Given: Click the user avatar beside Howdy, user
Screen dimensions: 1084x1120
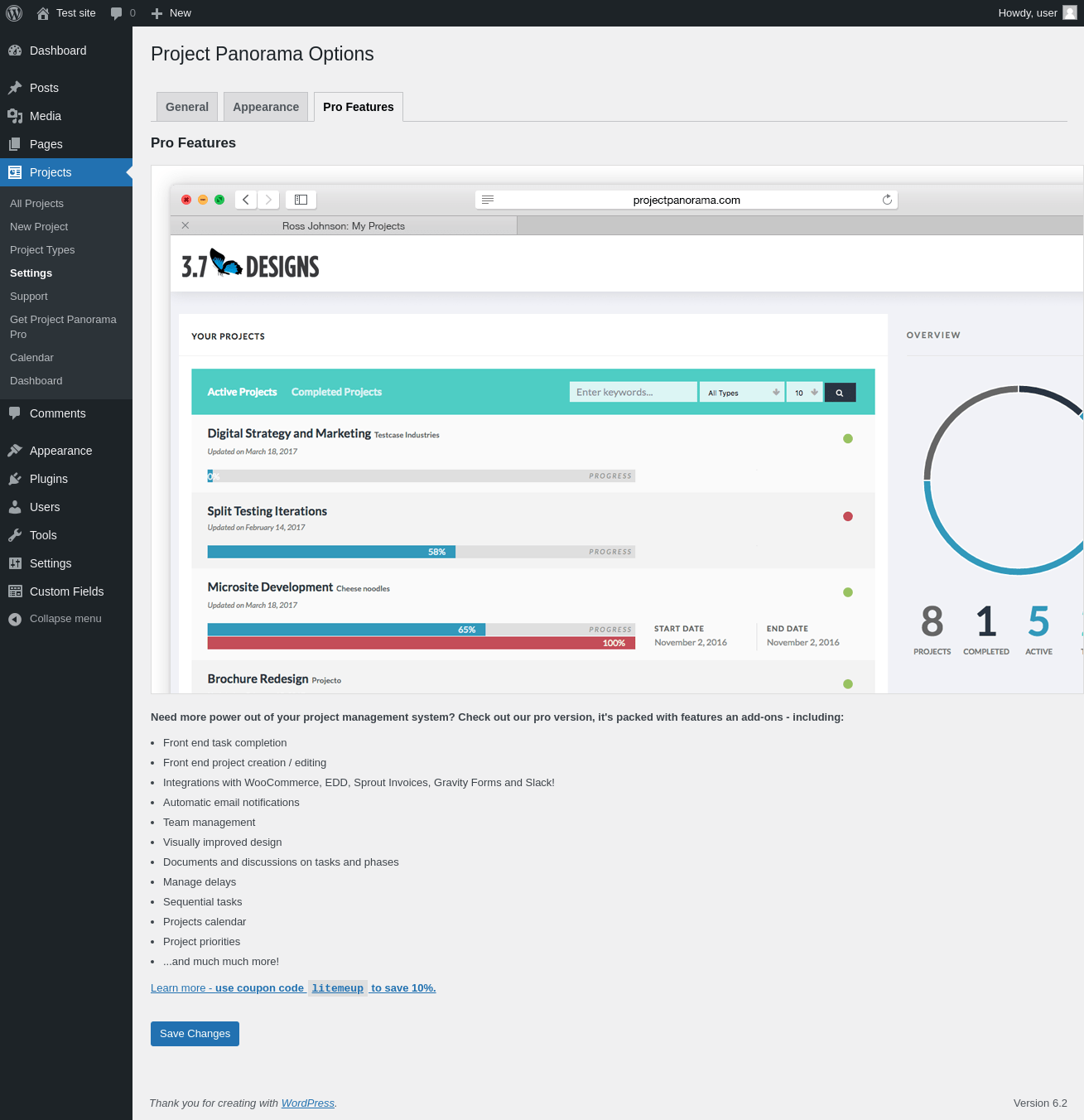Looking at the screenshot, I should pos(1070,13).
